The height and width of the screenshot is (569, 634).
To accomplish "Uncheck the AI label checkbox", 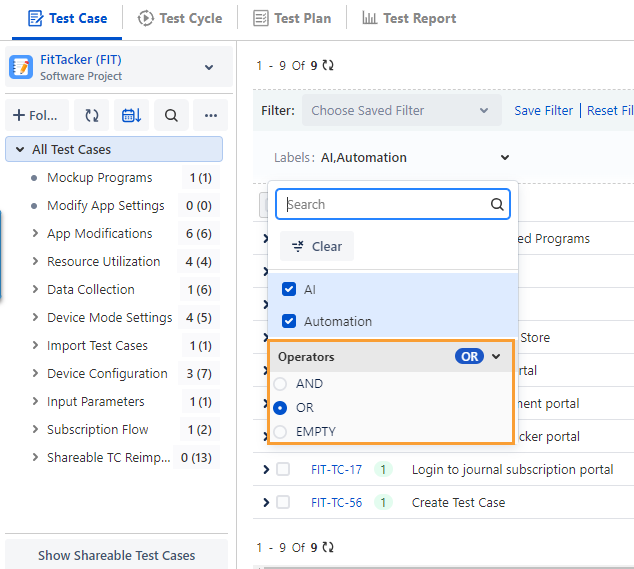I will (289, 290).
